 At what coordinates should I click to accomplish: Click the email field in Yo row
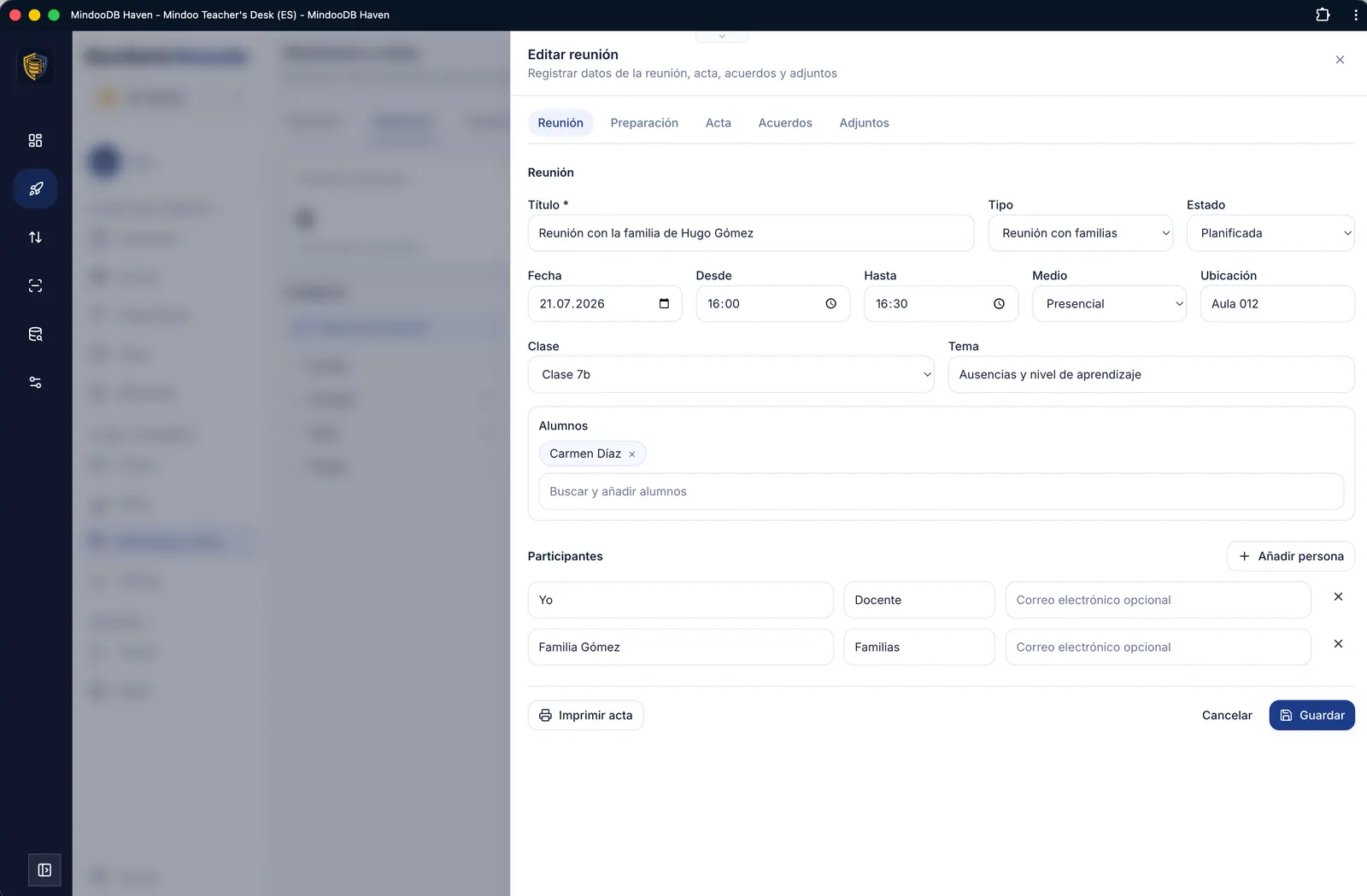[1158, 600]
